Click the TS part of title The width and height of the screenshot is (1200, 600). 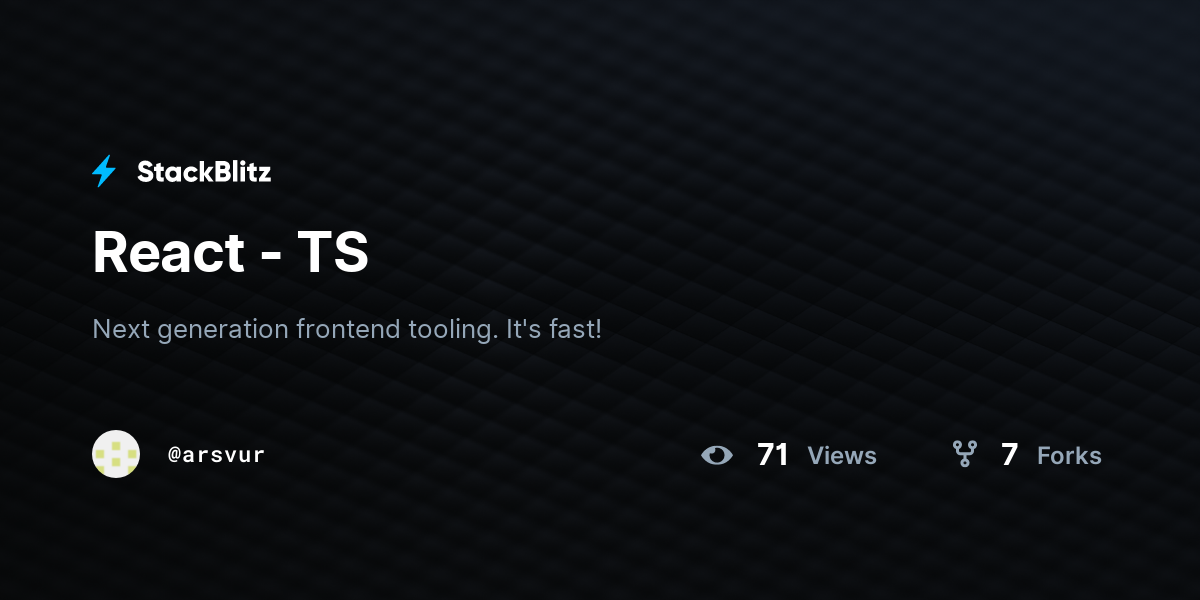pos(334,252)
